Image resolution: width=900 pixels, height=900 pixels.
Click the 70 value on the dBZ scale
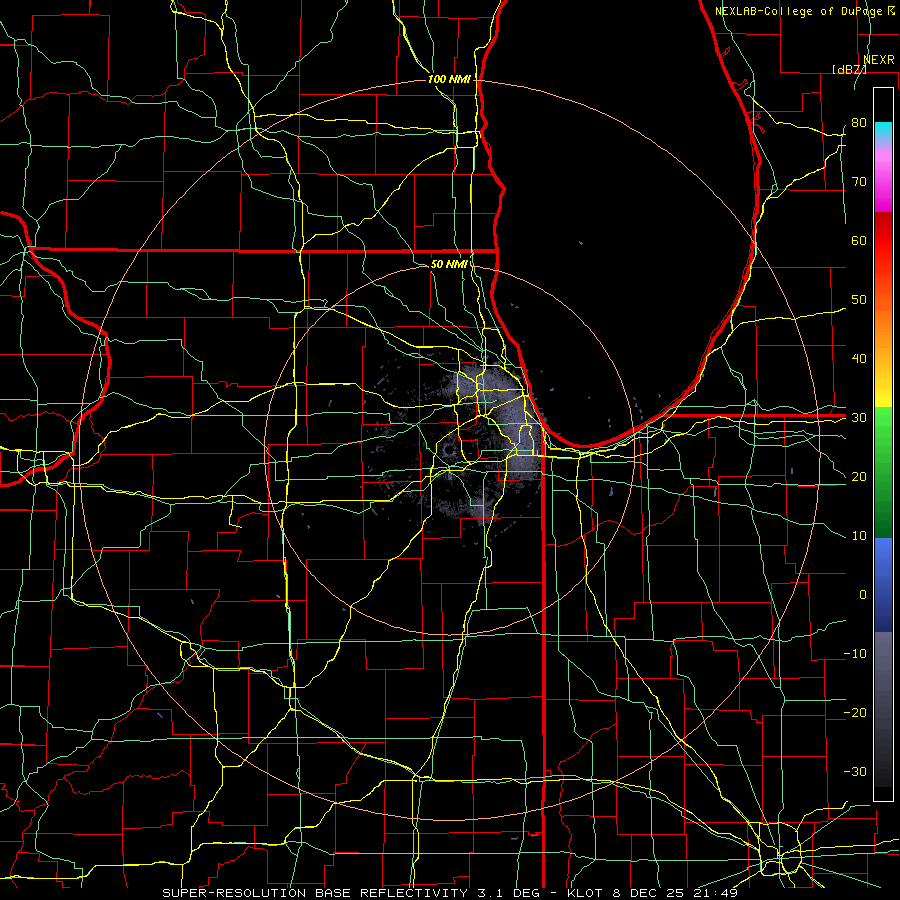[859, 182]
